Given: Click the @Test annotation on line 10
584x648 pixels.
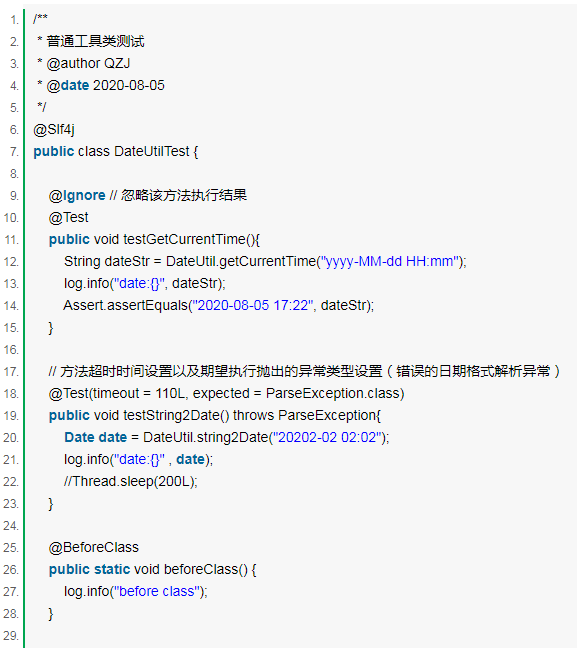Looking at the screenshot, I should point(68,217).
